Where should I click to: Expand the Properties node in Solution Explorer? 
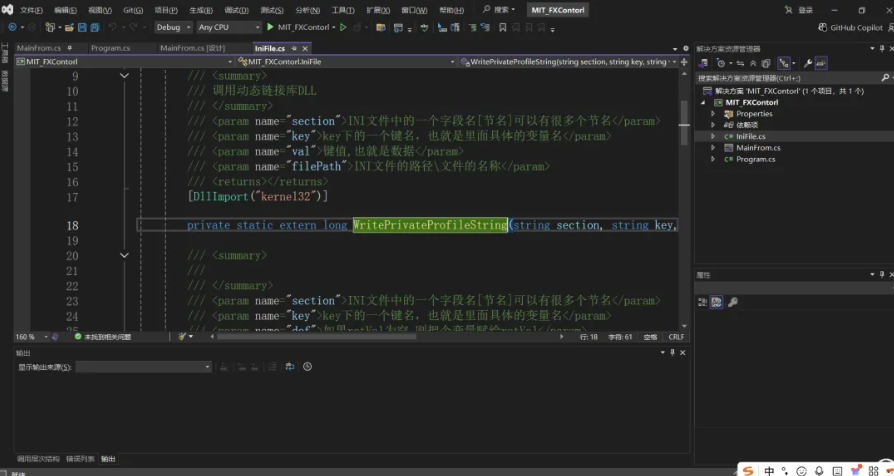pos(713,113)
